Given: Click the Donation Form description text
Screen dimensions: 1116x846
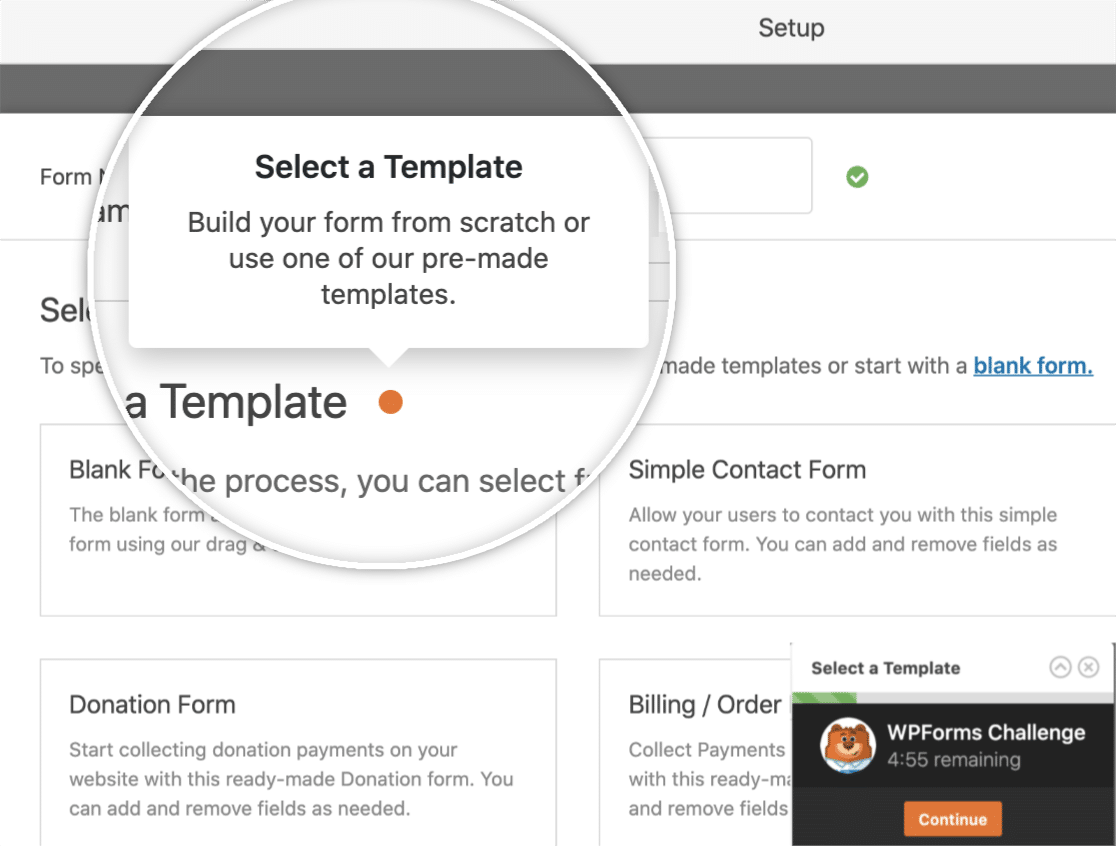Looking at the screenshot, I should click(x=291, y=779).
